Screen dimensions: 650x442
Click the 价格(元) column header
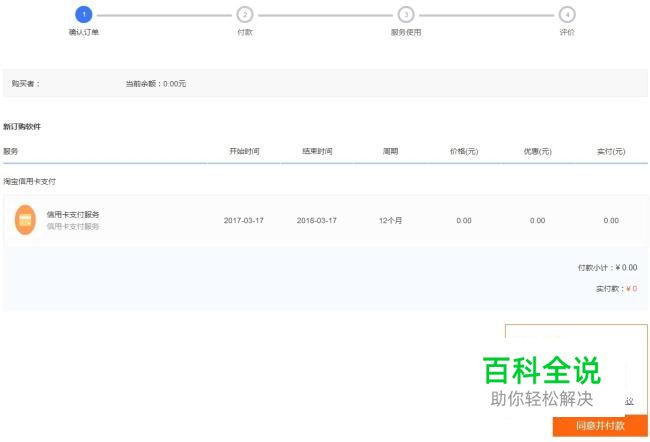coord(464,151)
